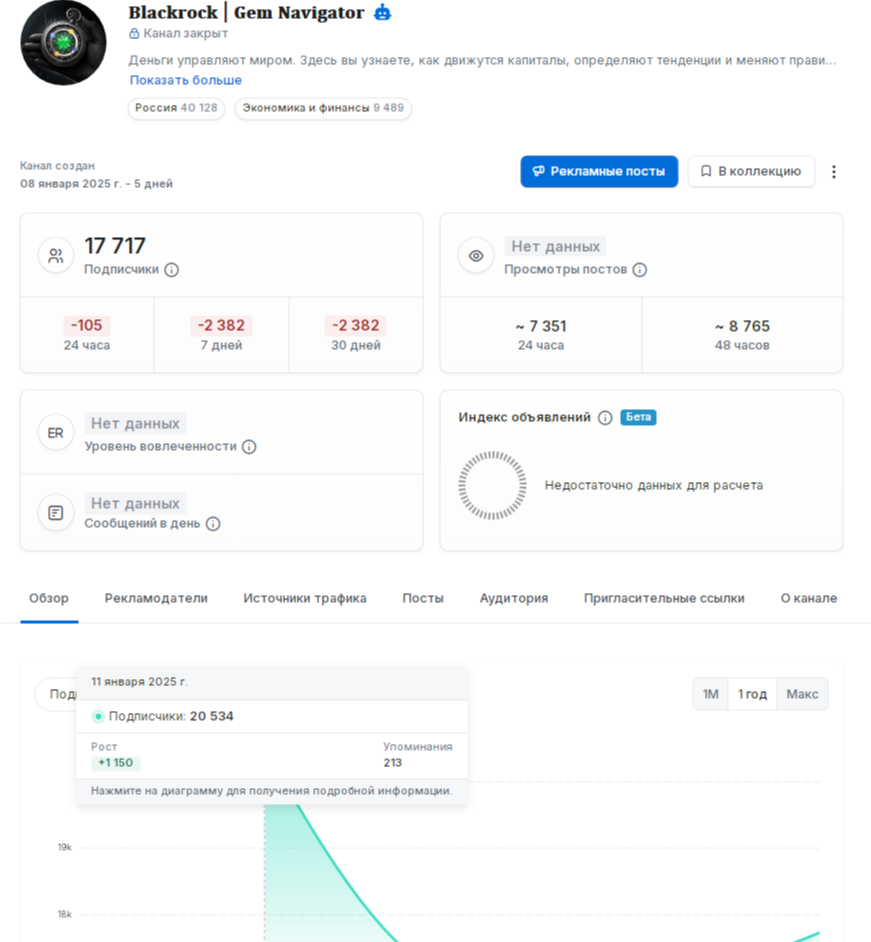Expand the description with 'Показать больше'
Viewport: 871px width, 942px height.
coord(186,80)
